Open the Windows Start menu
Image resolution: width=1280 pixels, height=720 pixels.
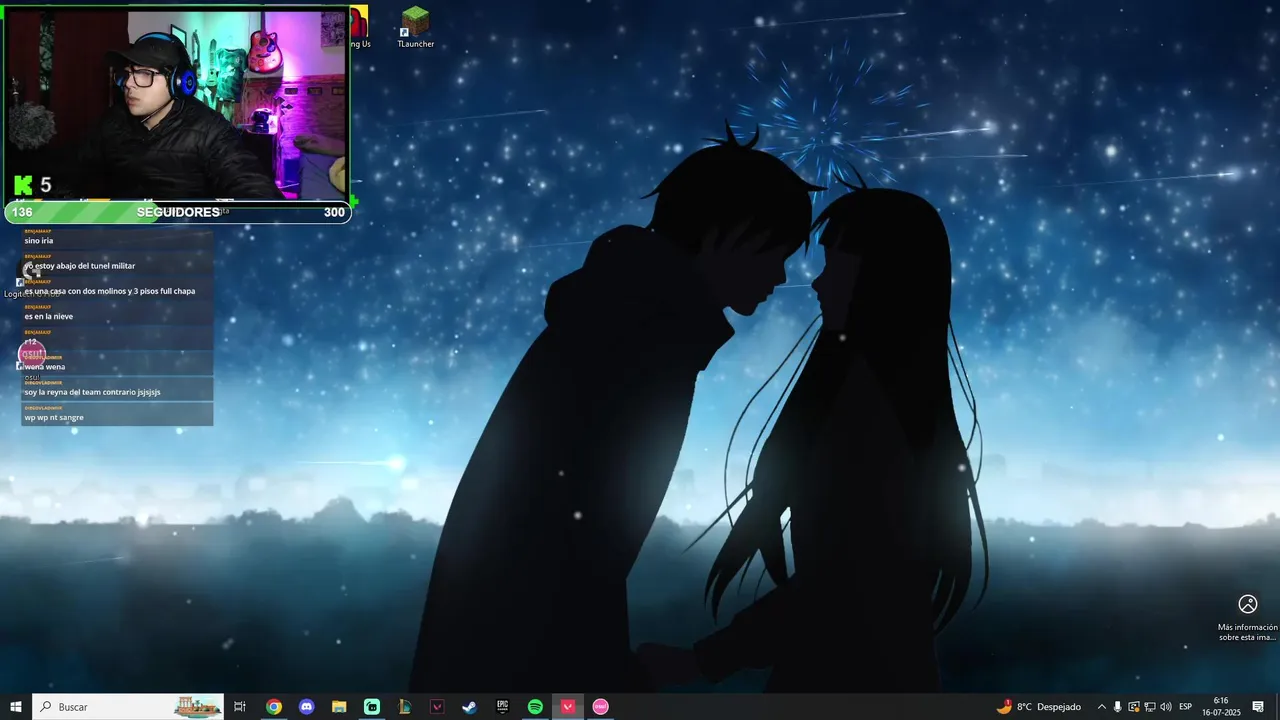(x=16, y=707)
